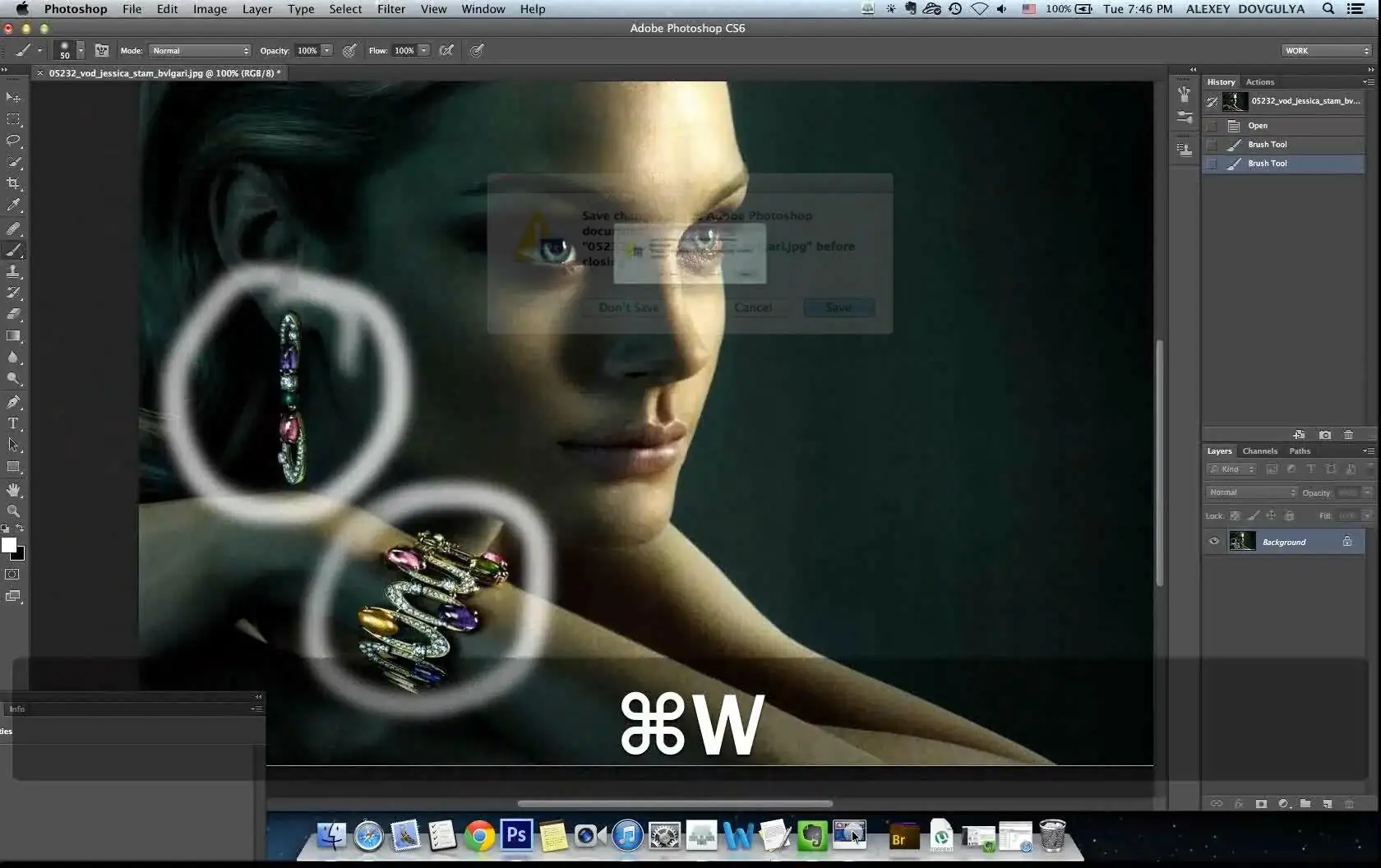Open the layer blend mode dropdown
The height and width of the screenshot is (868, 1381).
pos(1251,492)
